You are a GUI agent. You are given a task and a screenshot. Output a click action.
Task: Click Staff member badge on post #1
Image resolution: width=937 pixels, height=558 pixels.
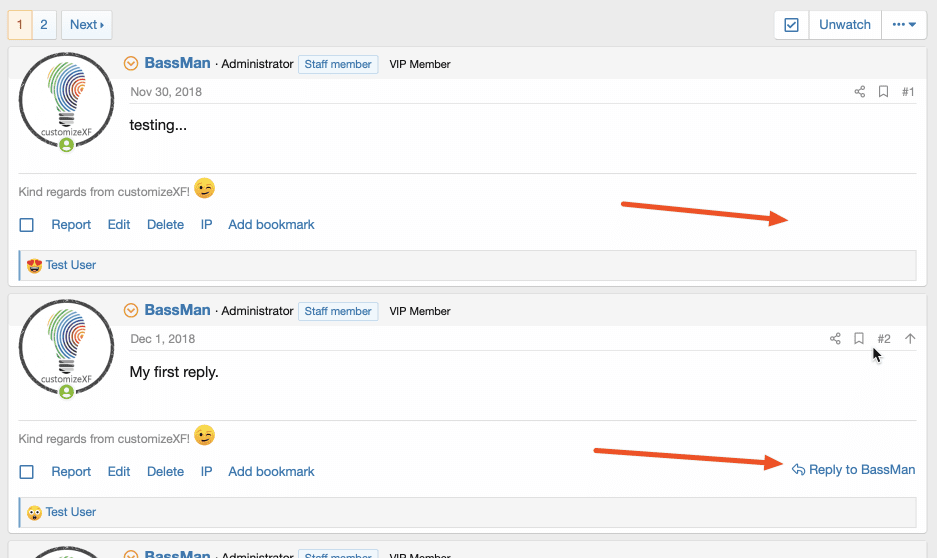coord(338,64)
